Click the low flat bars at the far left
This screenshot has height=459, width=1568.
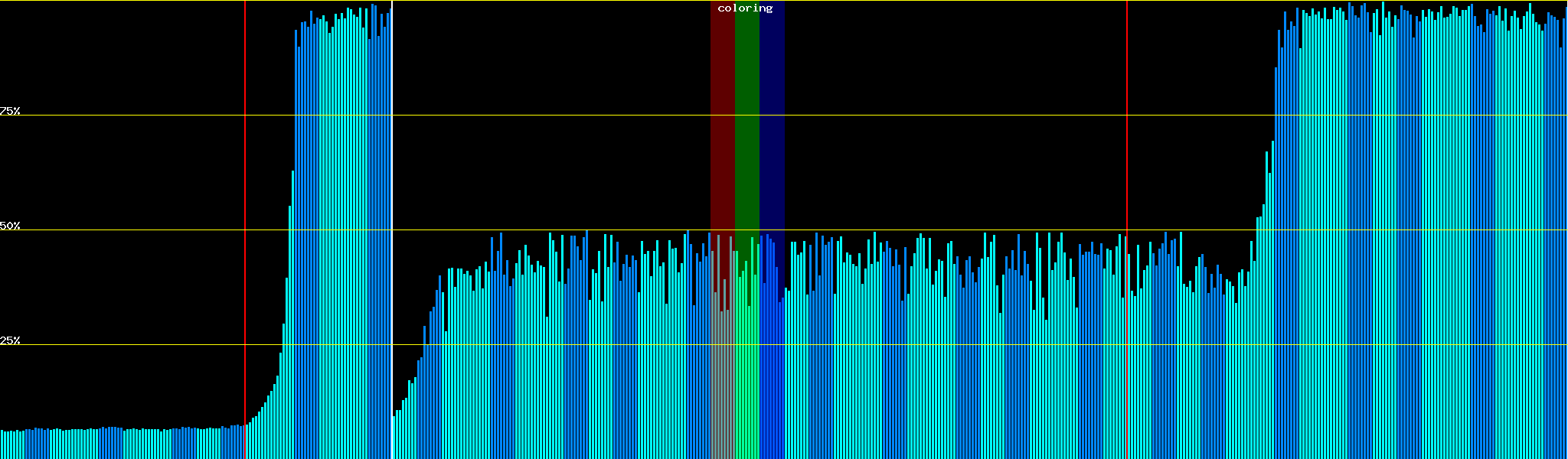[x=115, y=444]
